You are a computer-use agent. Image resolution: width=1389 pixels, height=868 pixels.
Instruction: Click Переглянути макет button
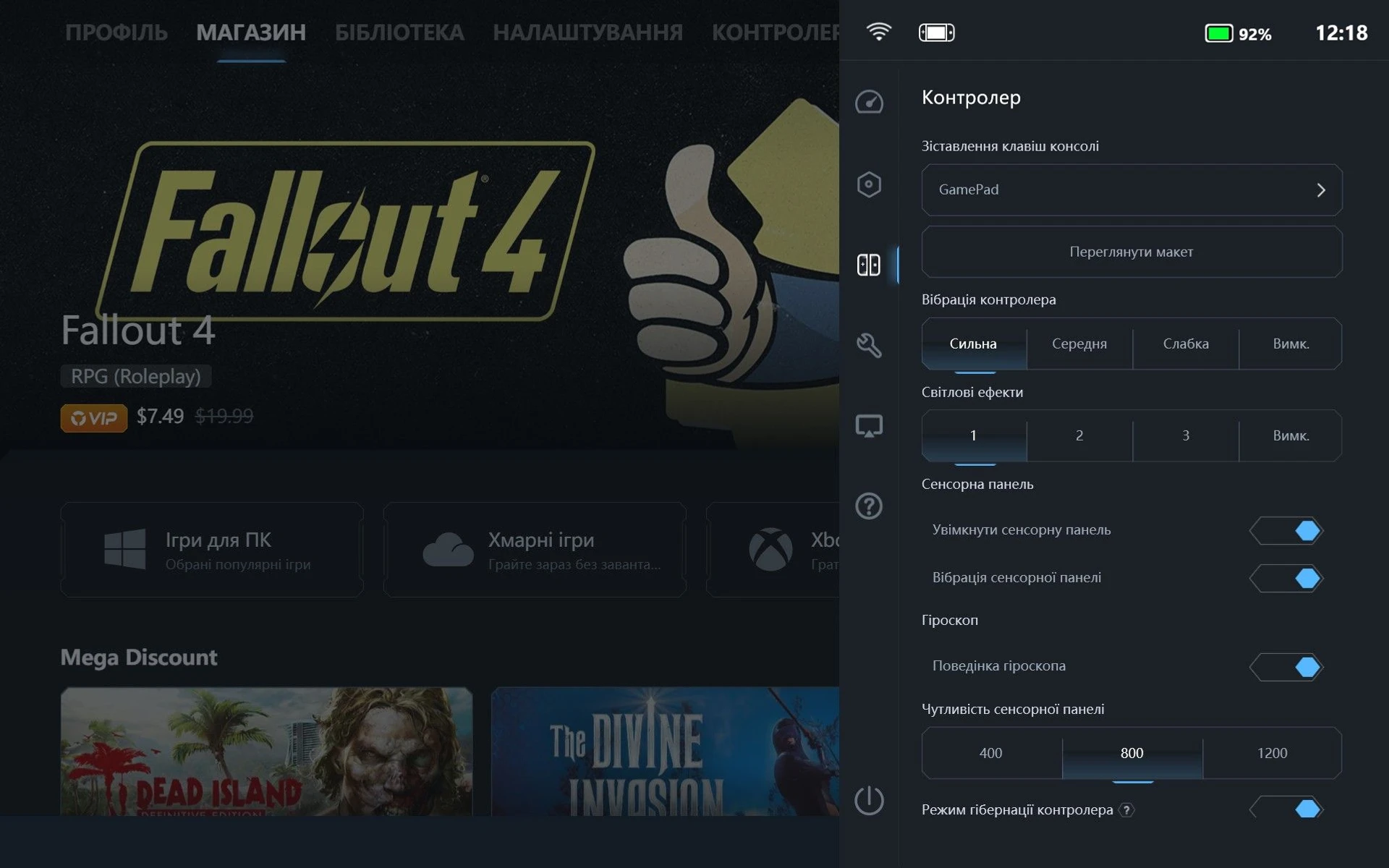[1131, 252]
